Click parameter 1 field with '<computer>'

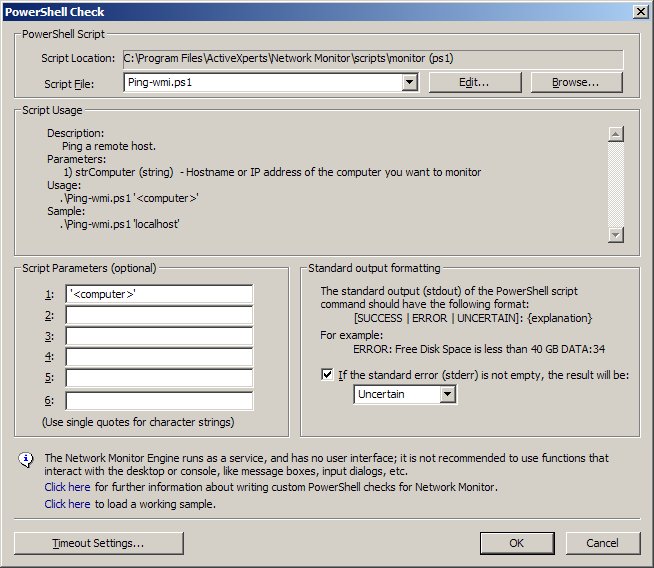point(159,294)
